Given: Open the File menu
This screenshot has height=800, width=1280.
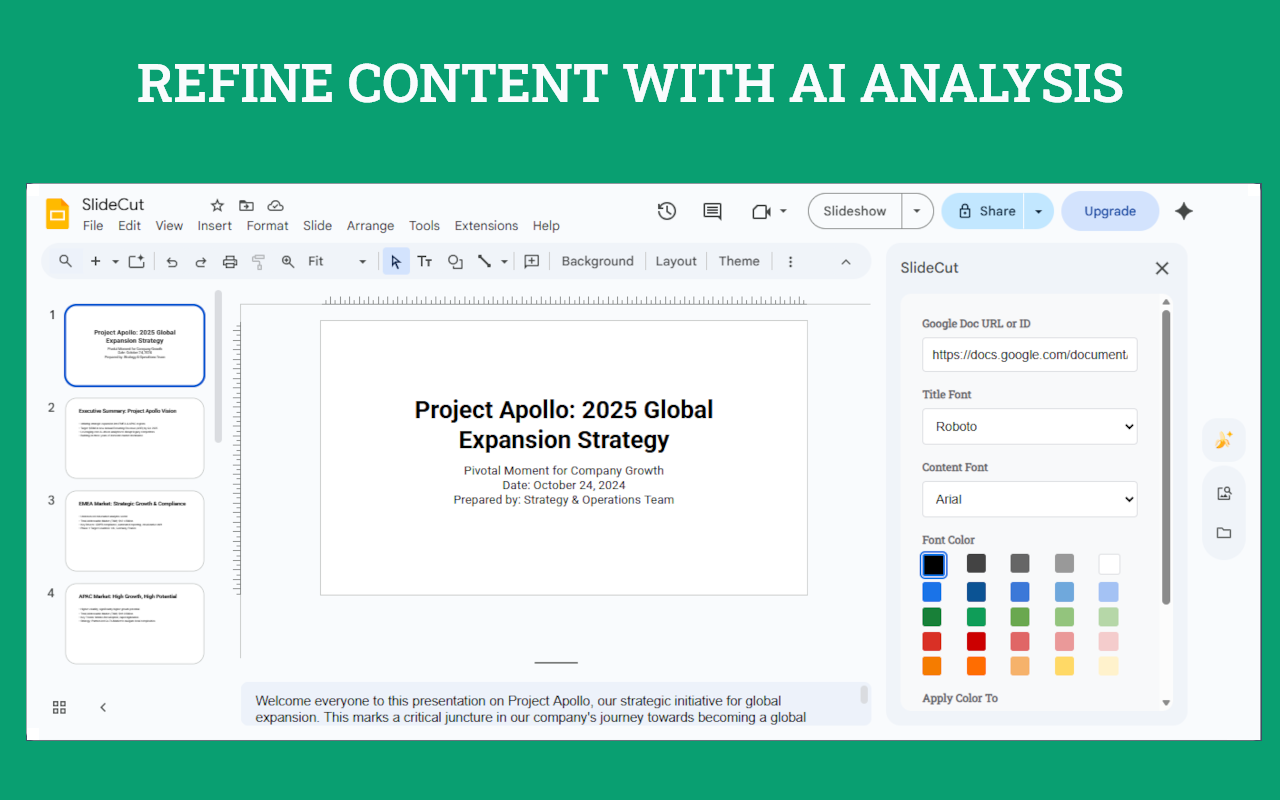Looking at the screenshot, I should pos(93,226).
